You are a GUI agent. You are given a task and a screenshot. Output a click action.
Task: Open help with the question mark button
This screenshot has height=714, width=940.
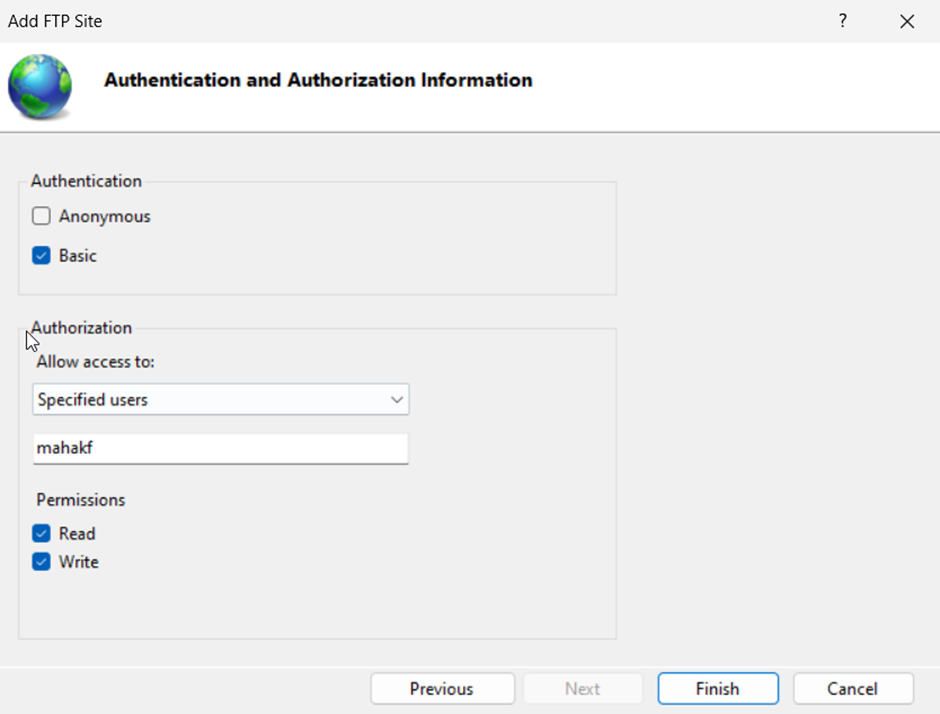(843, 21)
